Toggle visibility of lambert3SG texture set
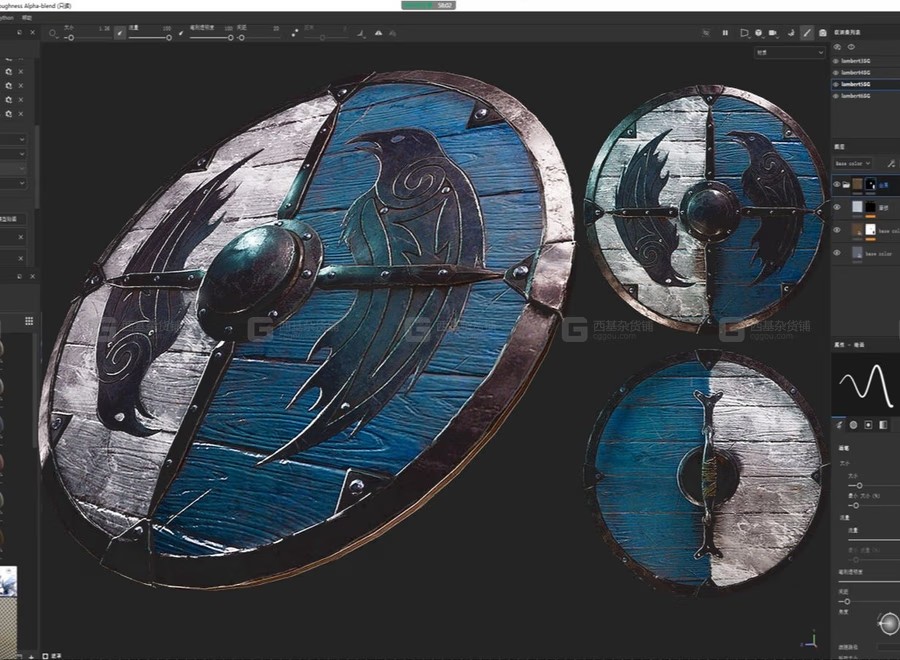Screen dimensions: 900x660 836,61
